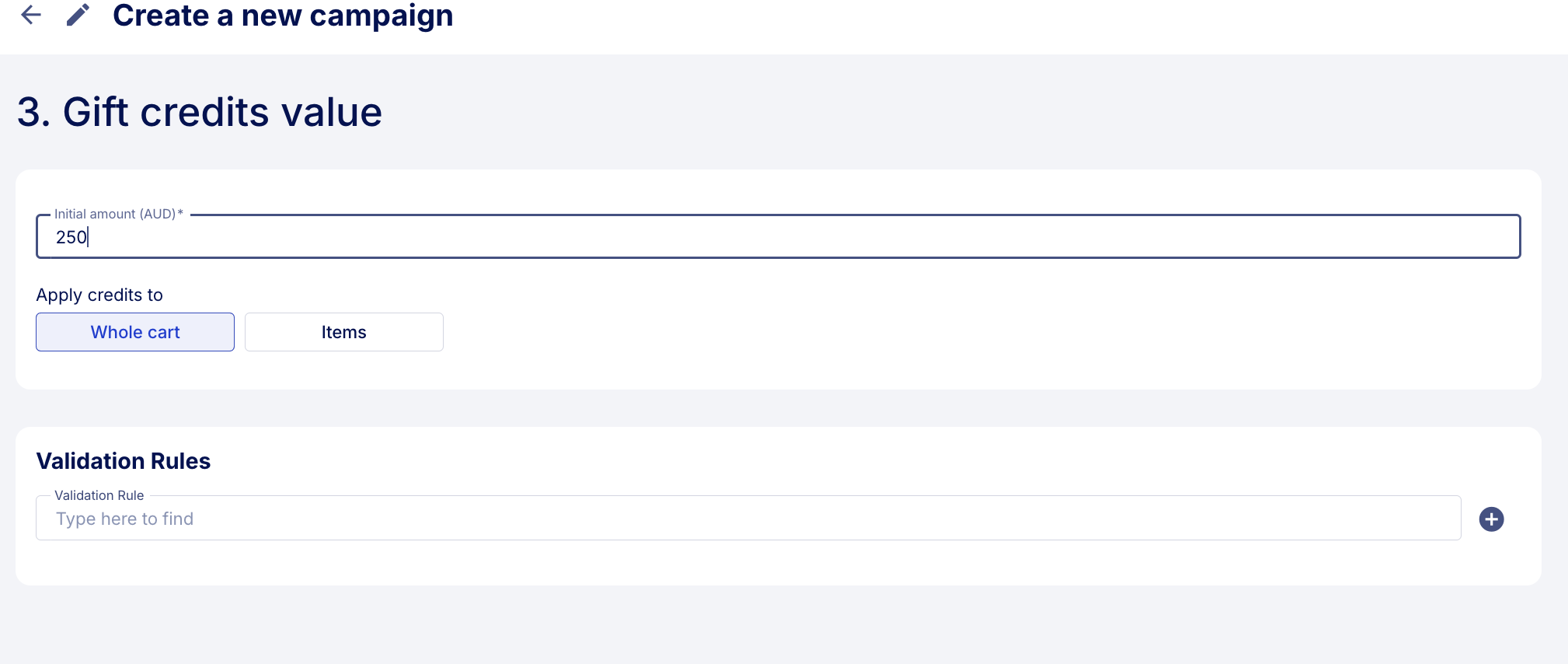The height and width of the screenshot is (664, 1568).
Task: Click the "3. Gift credits value" heading
Action: tap(200, 112)
